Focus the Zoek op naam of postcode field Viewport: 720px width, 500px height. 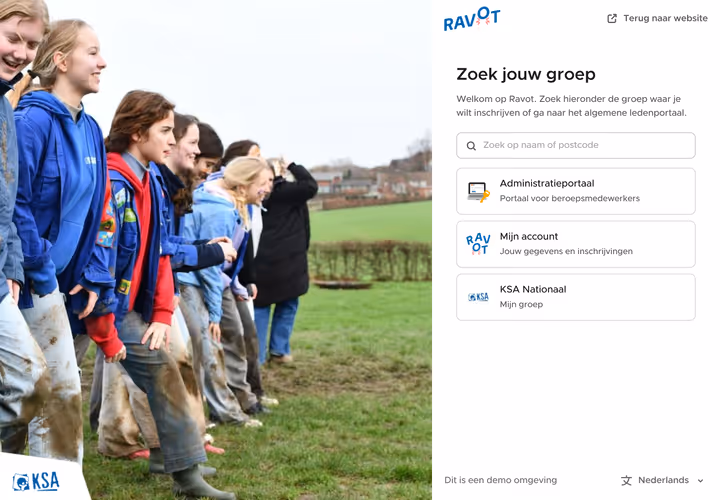point(576,146)
